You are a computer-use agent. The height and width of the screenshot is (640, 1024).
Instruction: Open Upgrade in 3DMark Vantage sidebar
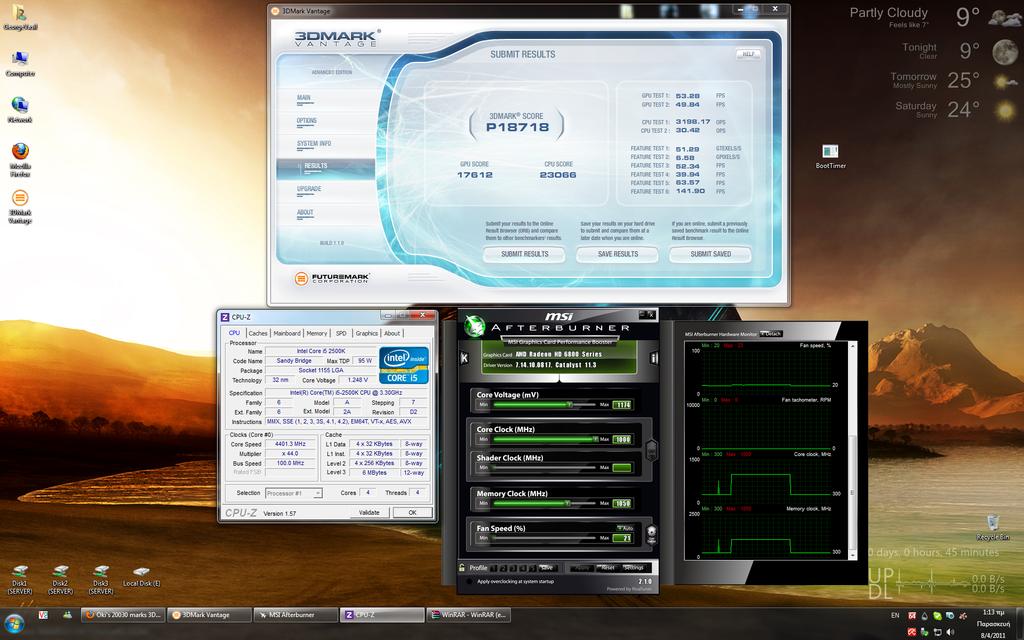click(309, 189)
